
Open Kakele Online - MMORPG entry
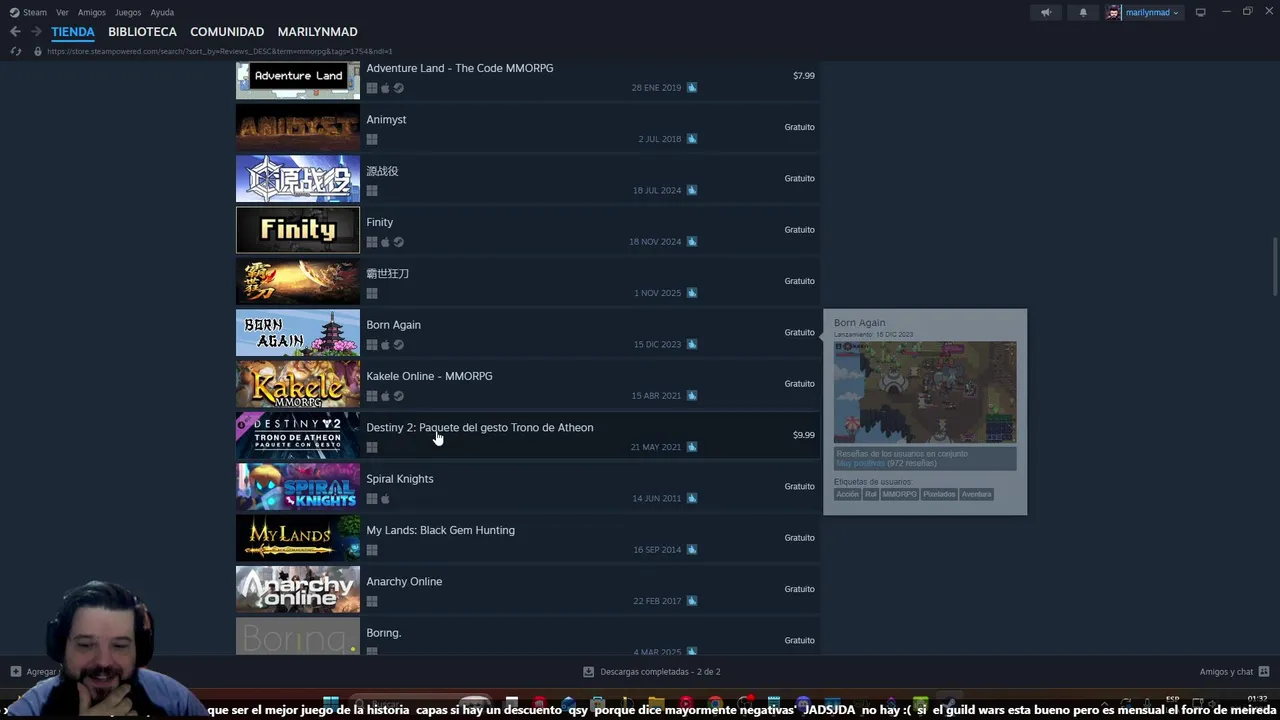[528, 384]
